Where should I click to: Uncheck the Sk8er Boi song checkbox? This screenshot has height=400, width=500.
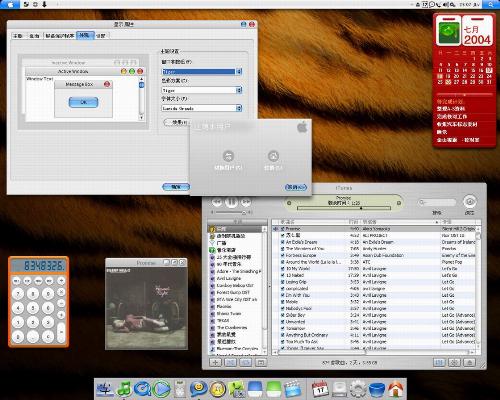pos(282,315)
